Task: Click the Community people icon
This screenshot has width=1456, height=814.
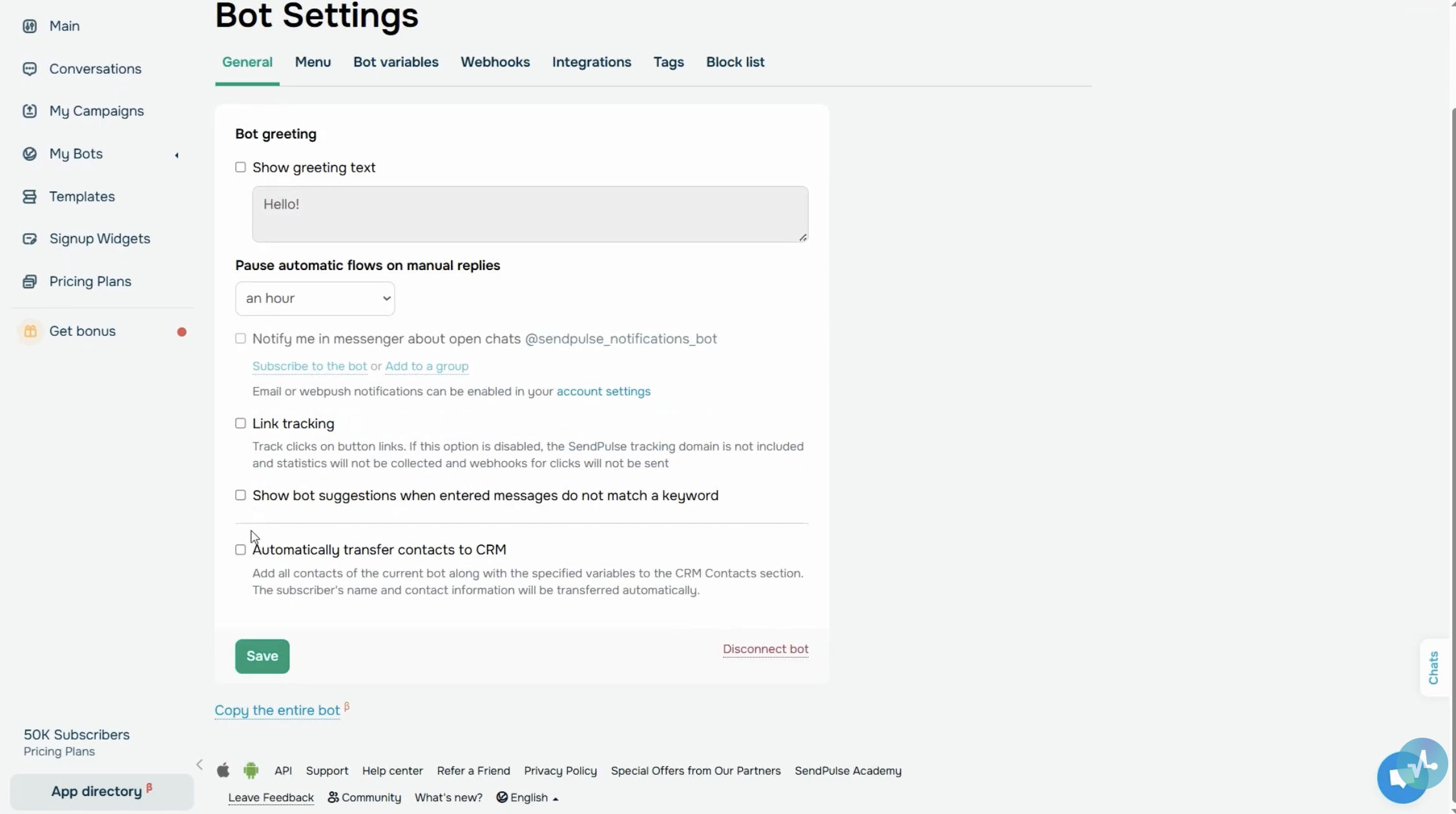Action: pos(333,797)
